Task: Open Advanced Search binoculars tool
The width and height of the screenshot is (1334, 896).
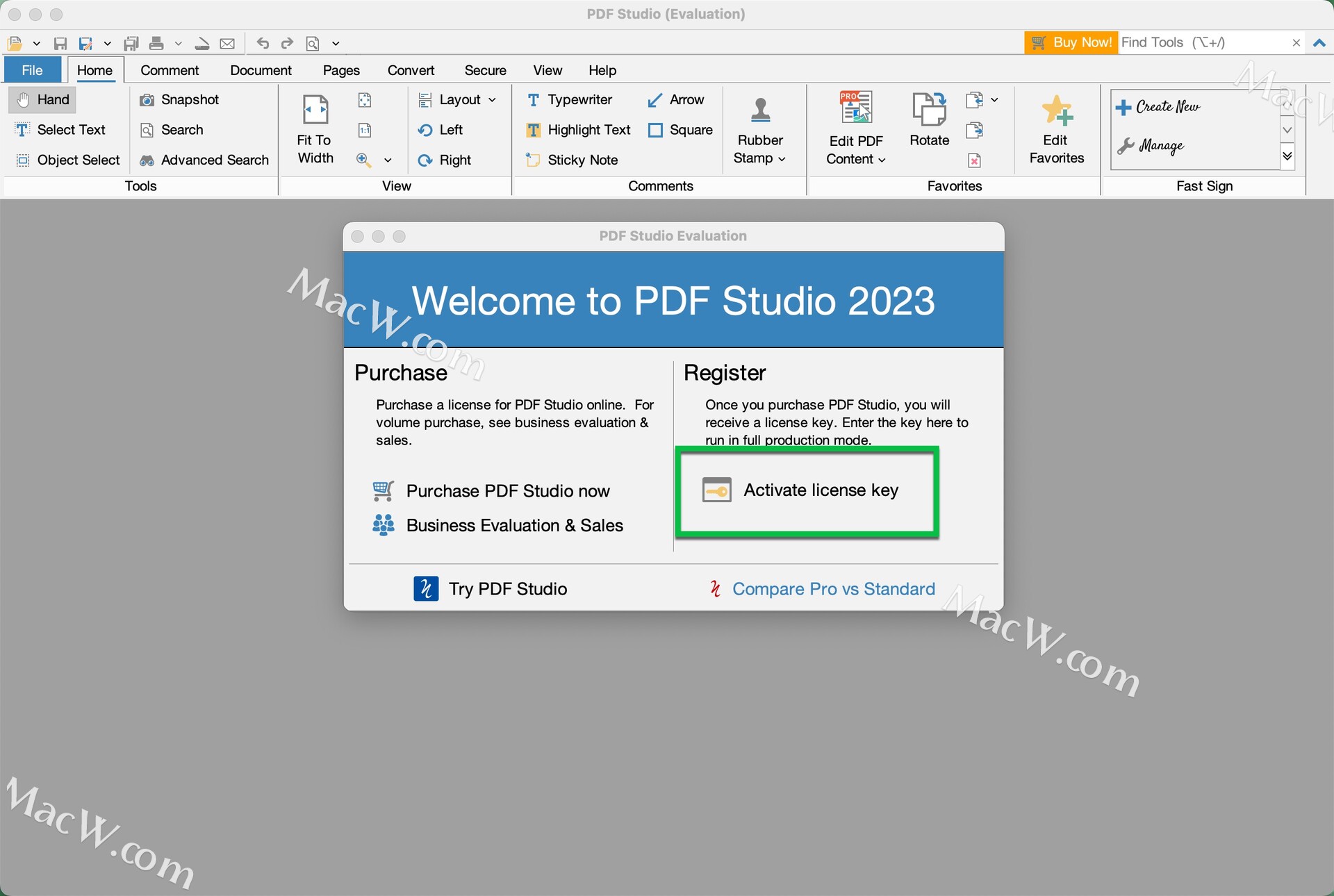Action: tap(204, 160)
